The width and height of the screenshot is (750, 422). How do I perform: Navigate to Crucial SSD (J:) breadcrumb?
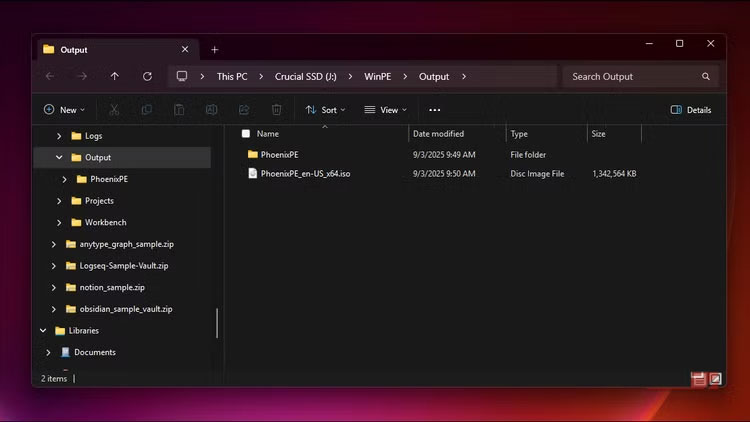[306, 77]
